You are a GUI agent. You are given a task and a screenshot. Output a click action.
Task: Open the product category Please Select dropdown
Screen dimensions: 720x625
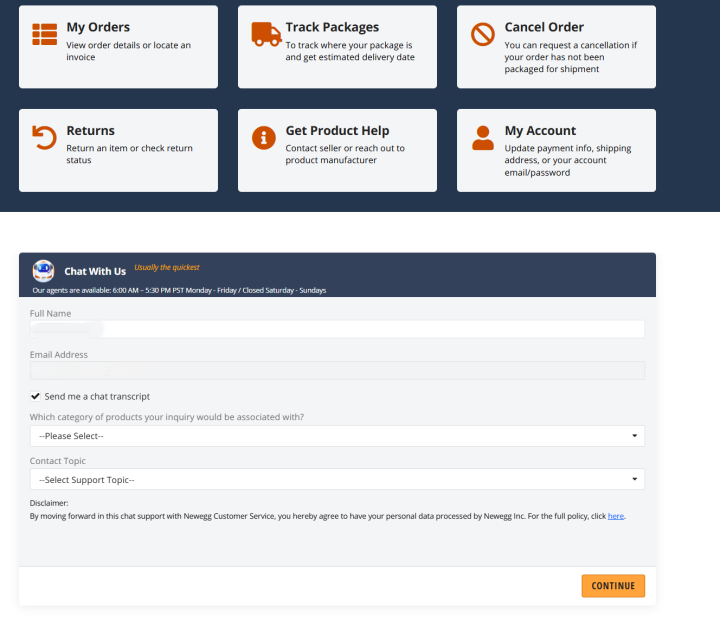click(337, 436)
